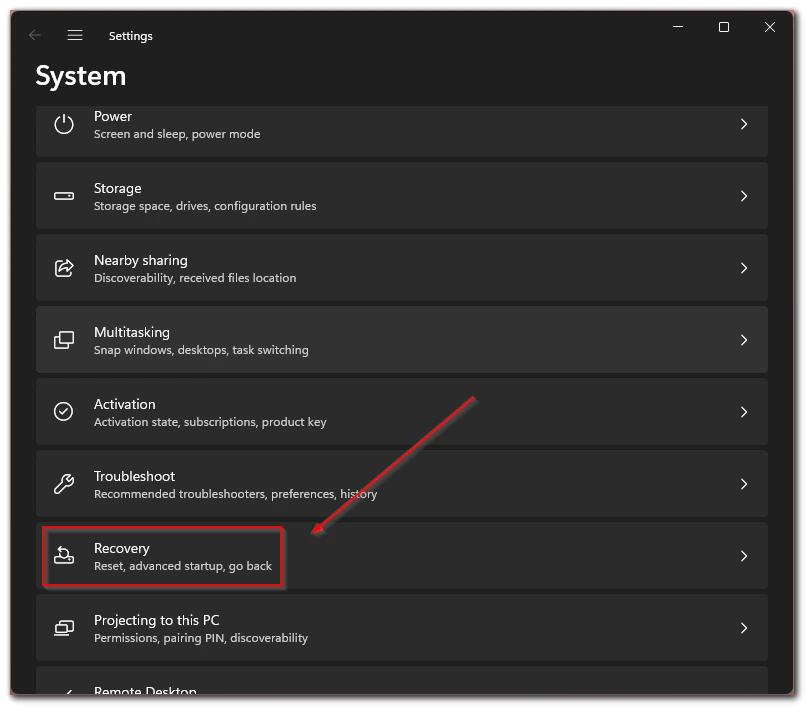Viewport: 812px width, 713px height.
Task: Click the Recovery icon
Action: tap(64, 556)
